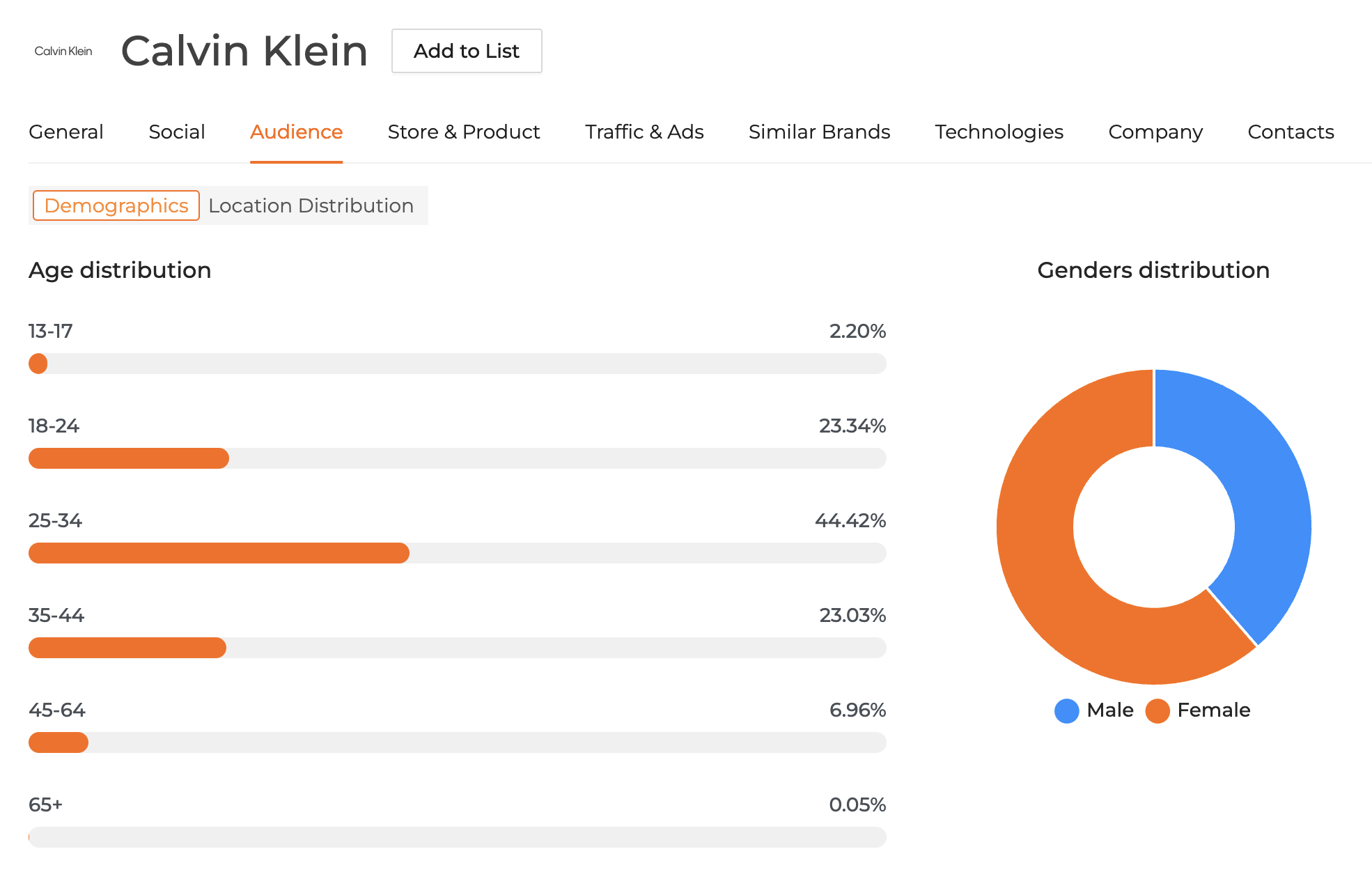Viewport: 1372px width, 879px height.
Task: Open the Store & Product tab
Action: (463, 132)
